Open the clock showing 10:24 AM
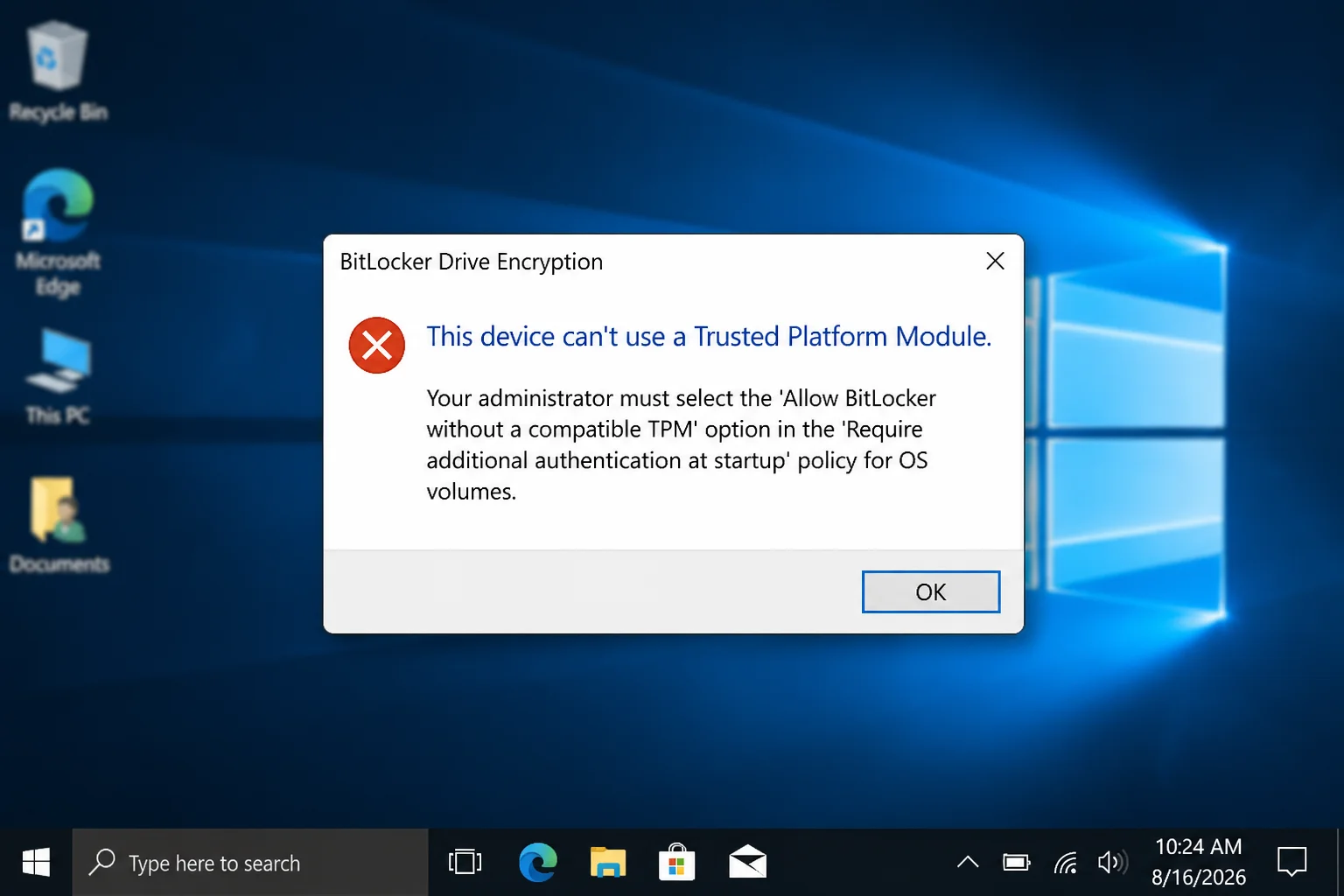The height and width of the screenshot is (896, 1344). (1199, 862)
